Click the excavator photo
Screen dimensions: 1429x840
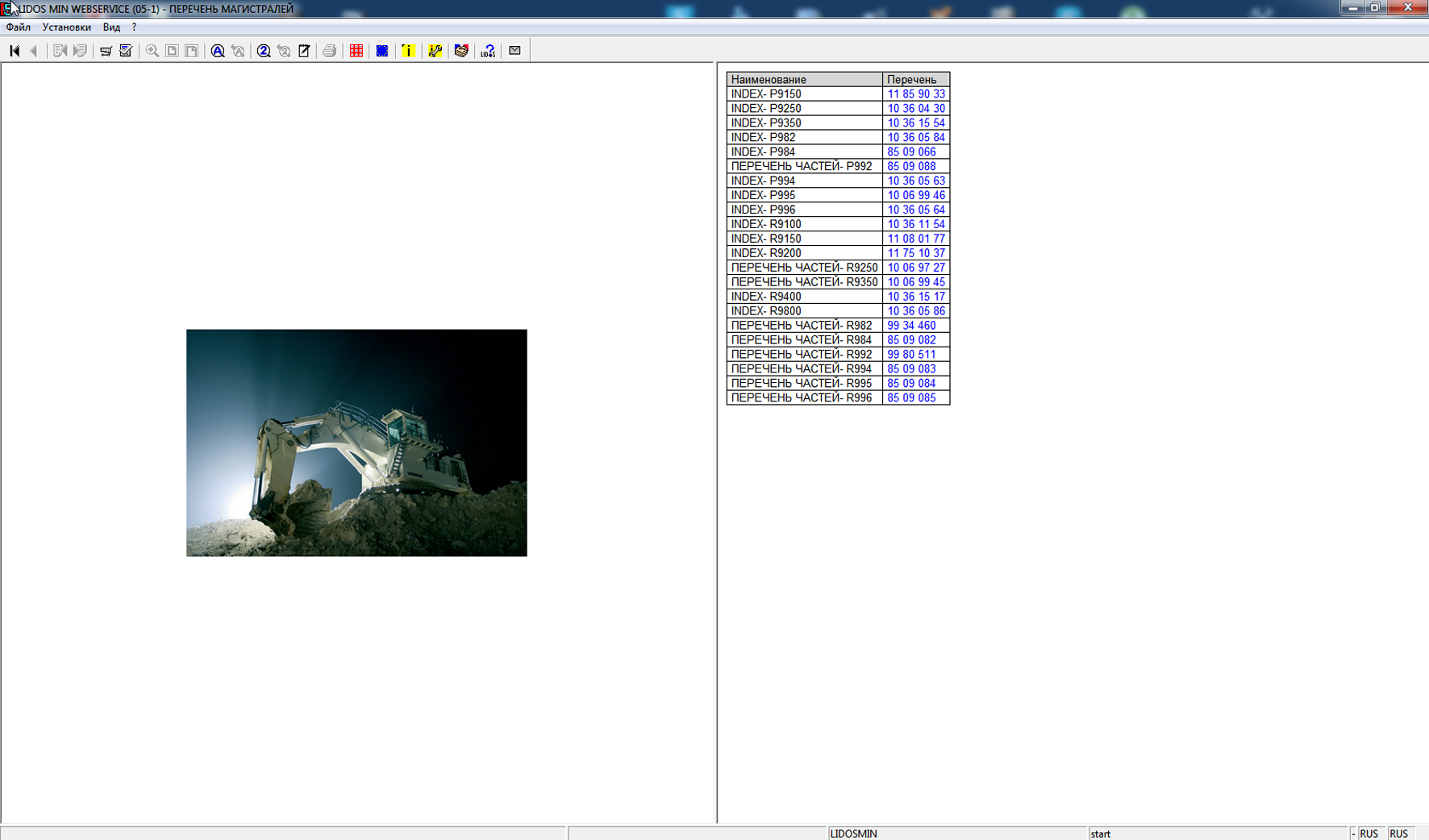tap(356, 443)
